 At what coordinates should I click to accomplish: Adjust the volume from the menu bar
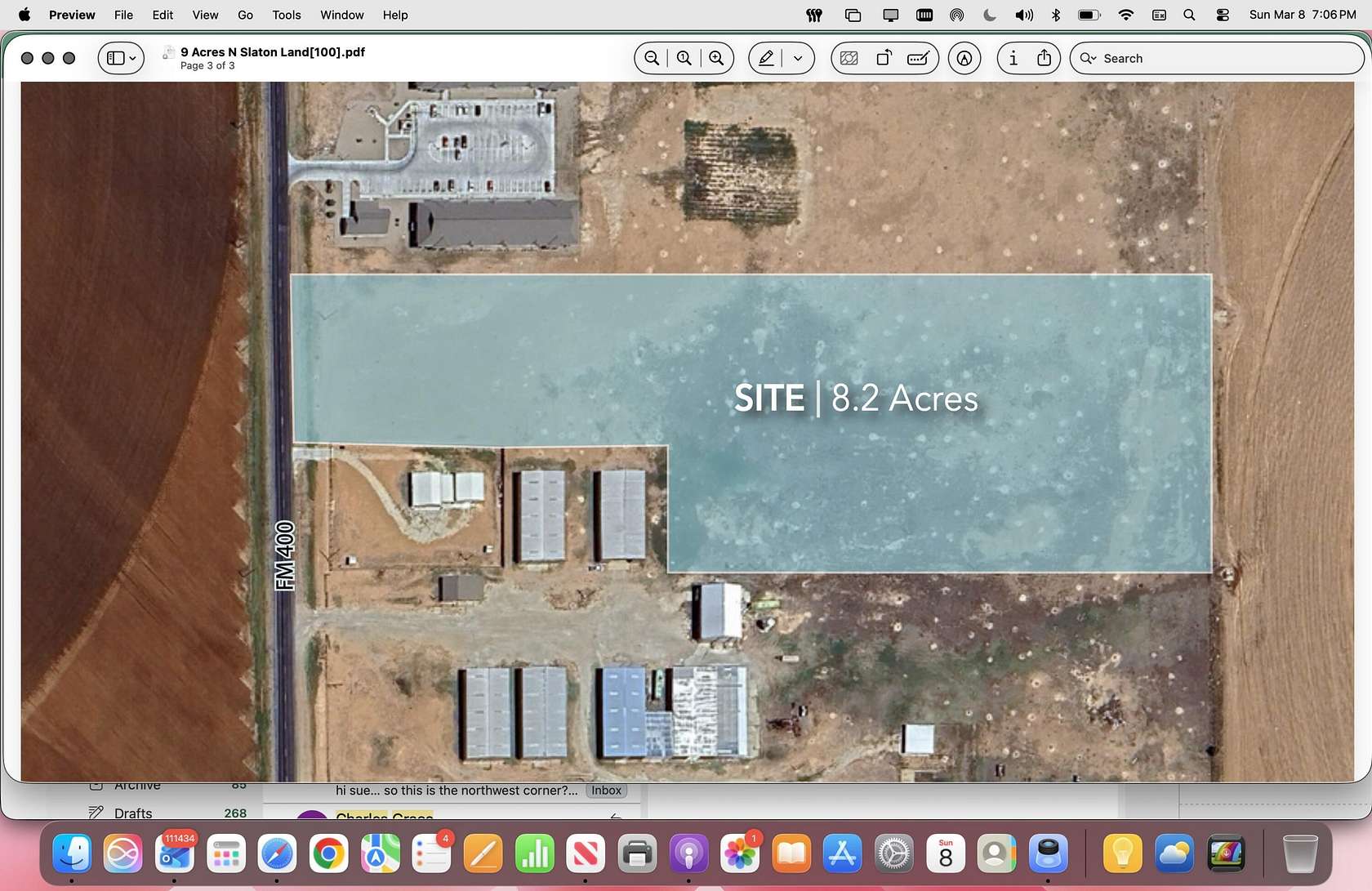1023,15
